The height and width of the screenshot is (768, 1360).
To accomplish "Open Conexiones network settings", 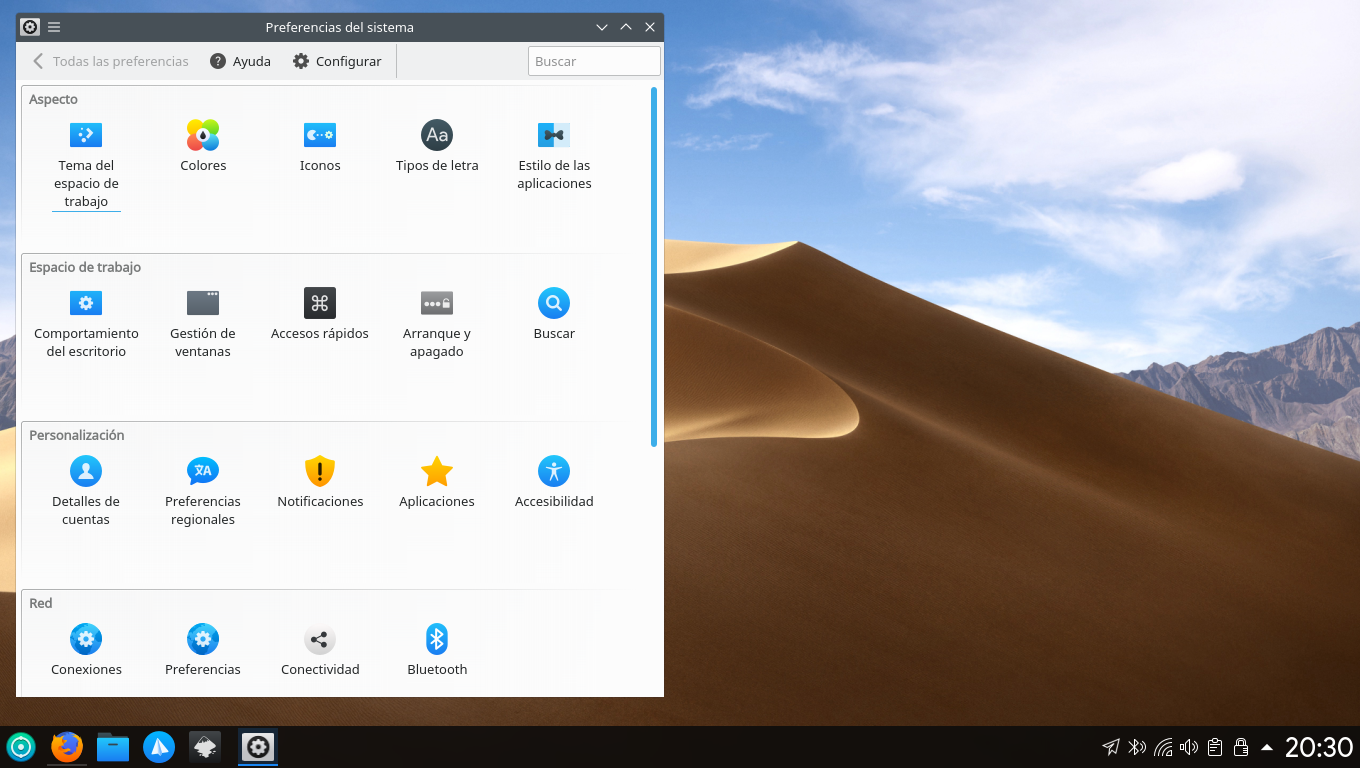I will point(86,650).
